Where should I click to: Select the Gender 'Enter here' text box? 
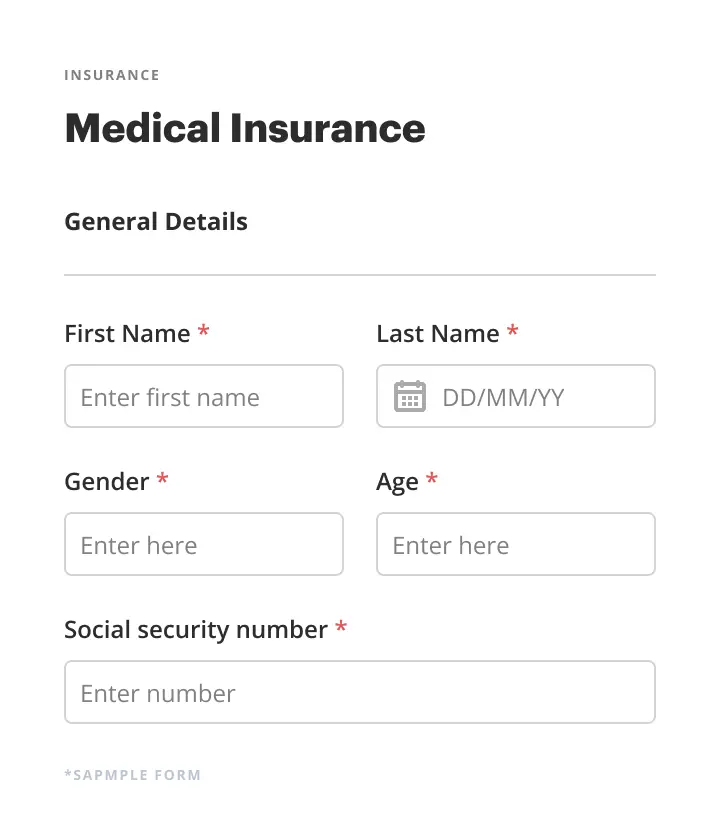[204, 545]
